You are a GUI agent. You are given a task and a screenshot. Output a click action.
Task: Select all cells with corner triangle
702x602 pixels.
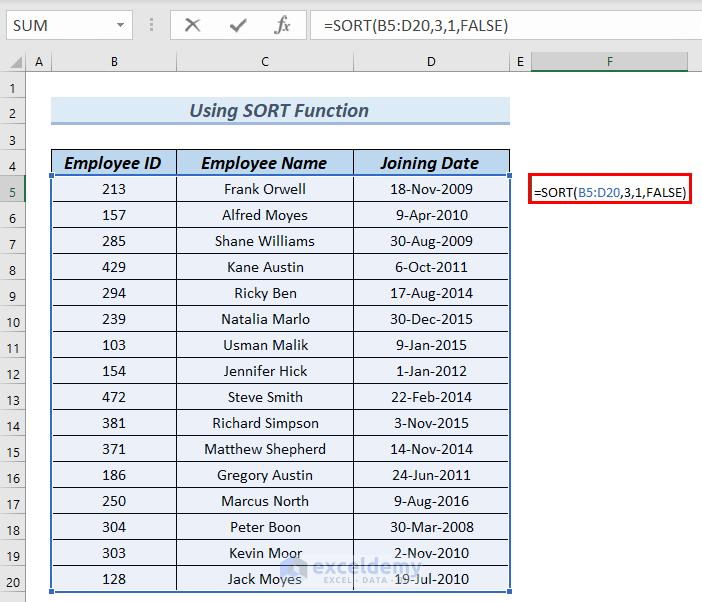pyautogui.click(x=16, y=62)
